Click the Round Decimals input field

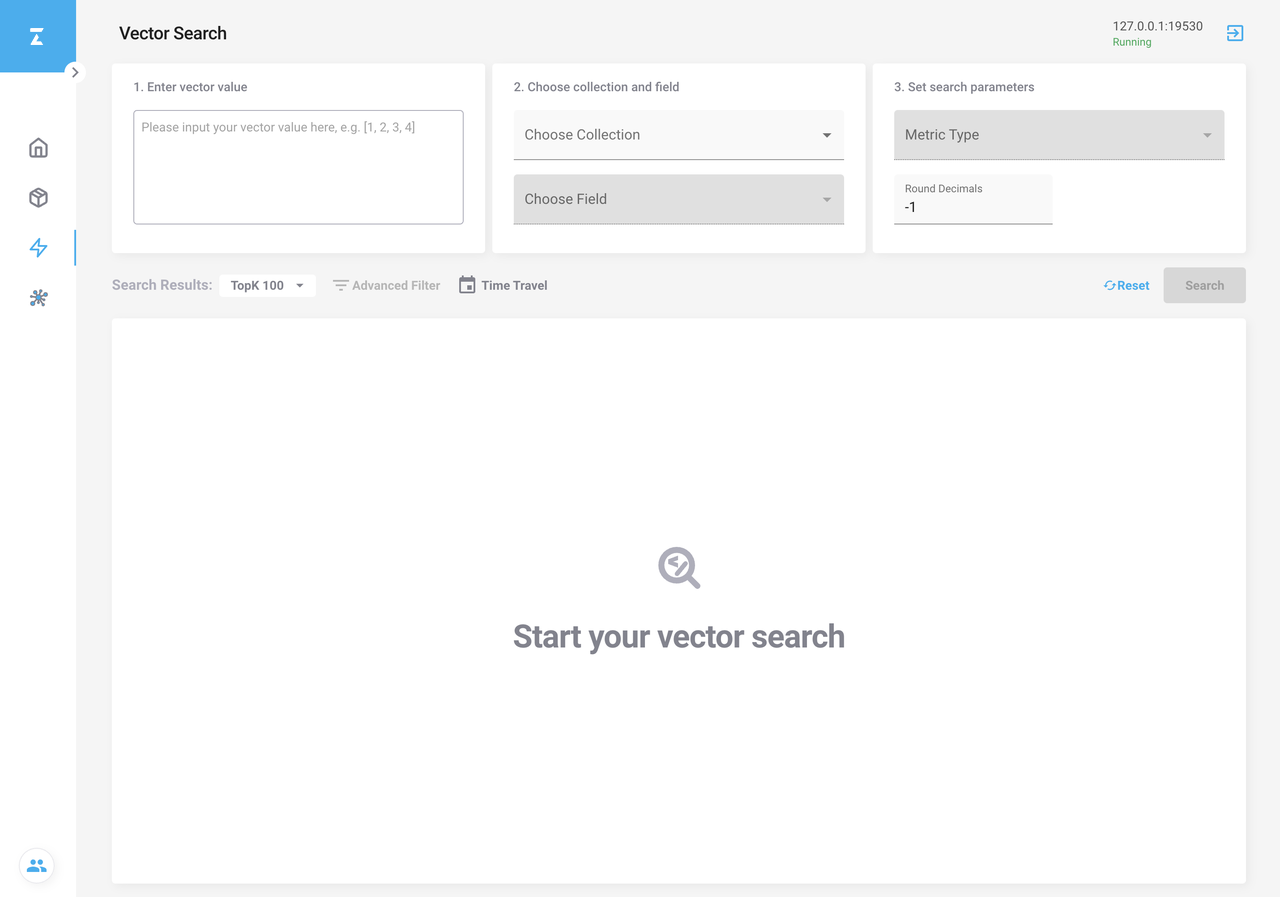(x=972, y=207)
